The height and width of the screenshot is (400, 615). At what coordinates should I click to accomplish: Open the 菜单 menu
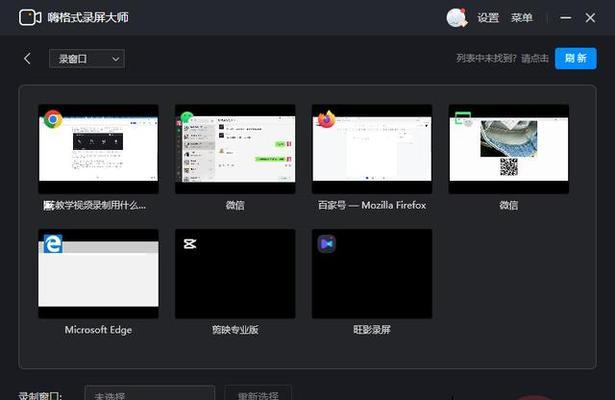pos(522,18)
